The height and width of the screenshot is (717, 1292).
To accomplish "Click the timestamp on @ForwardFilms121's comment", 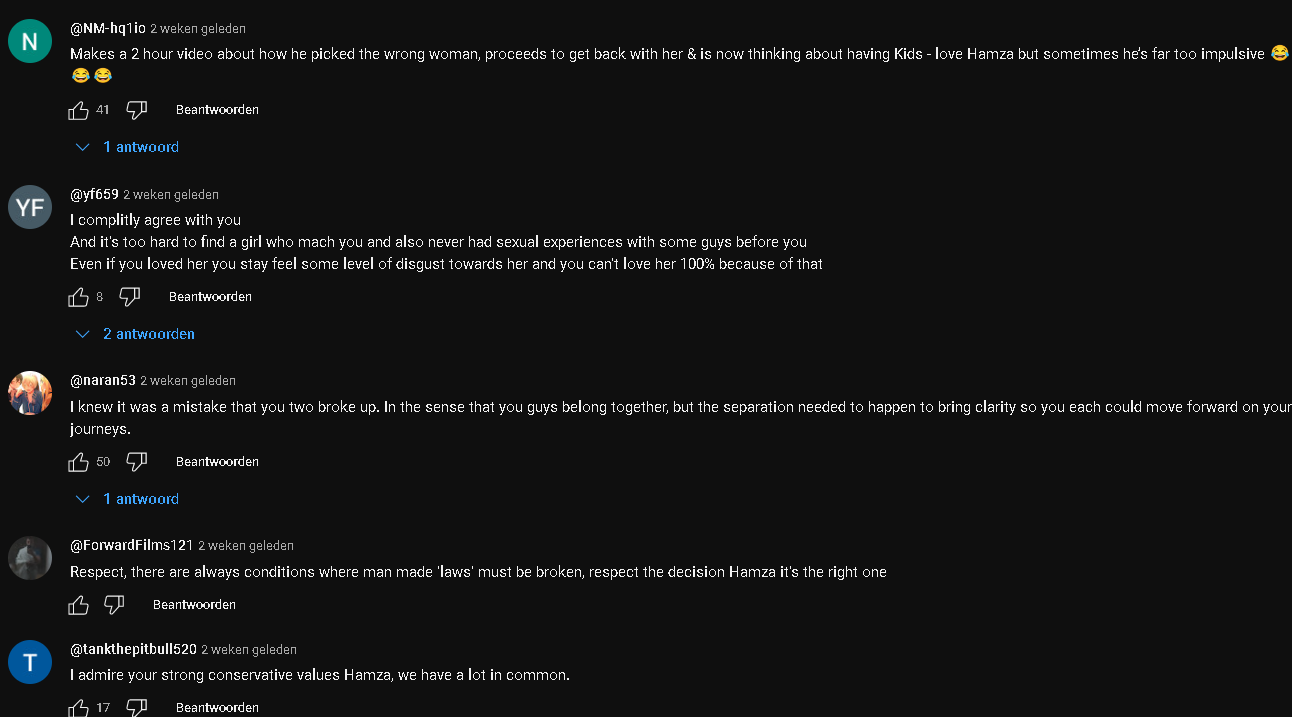I will 246,546.
